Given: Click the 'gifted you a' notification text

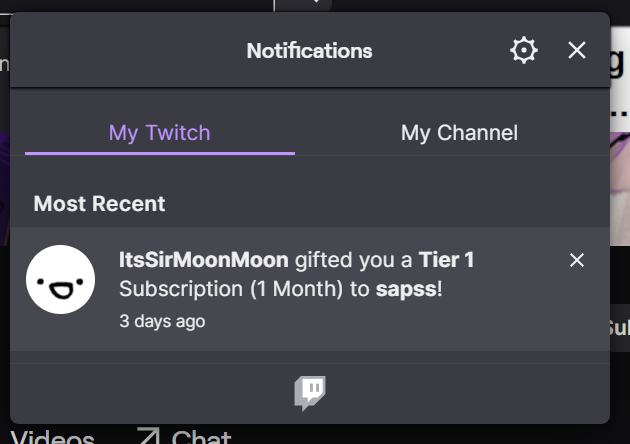Looking at the screenshot, I should pyautogui.click(x=354, y=261).
